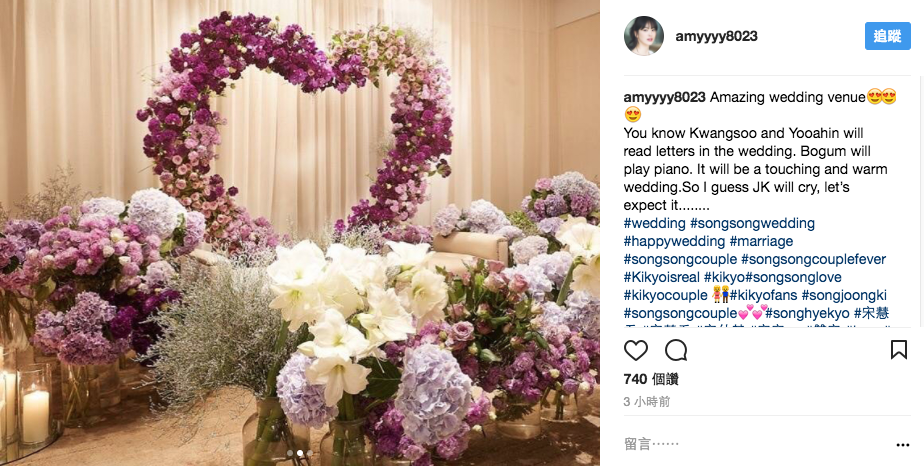Screen dimensions: 924x466
Task: Click the 追蹤 follow button
Action: tap(887, 36)
